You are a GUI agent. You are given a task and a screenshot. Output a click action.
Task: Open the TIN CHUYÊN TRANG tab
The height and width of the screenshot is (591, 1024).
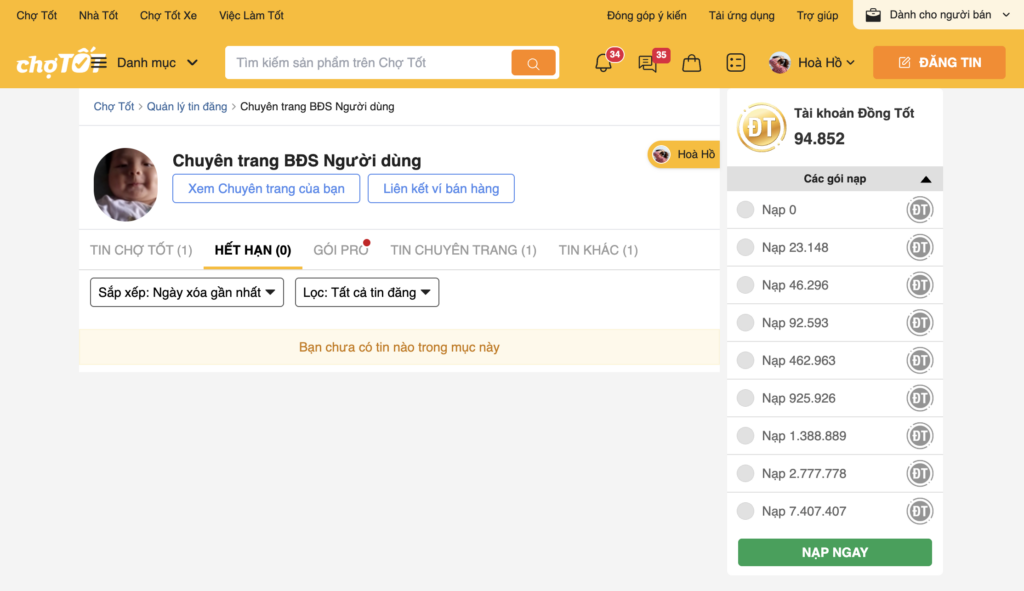tap(463, 250)
